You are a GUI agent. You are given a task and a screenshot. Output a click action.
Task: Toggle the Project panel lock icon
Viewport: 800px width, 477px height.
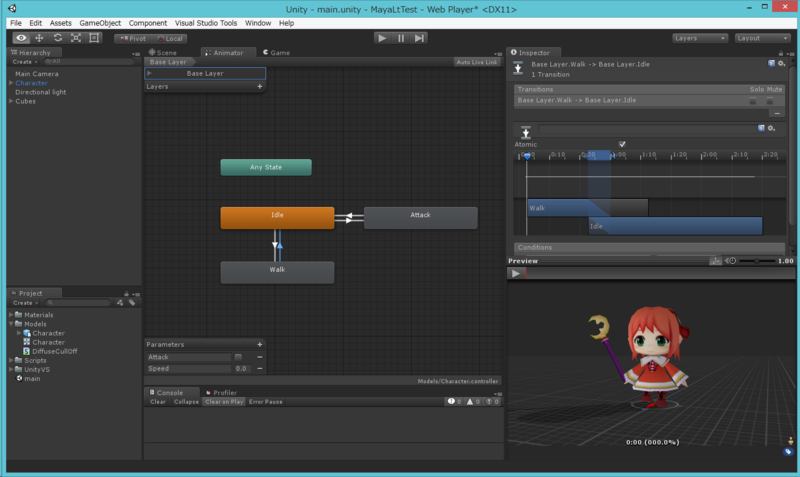point(126,293)
